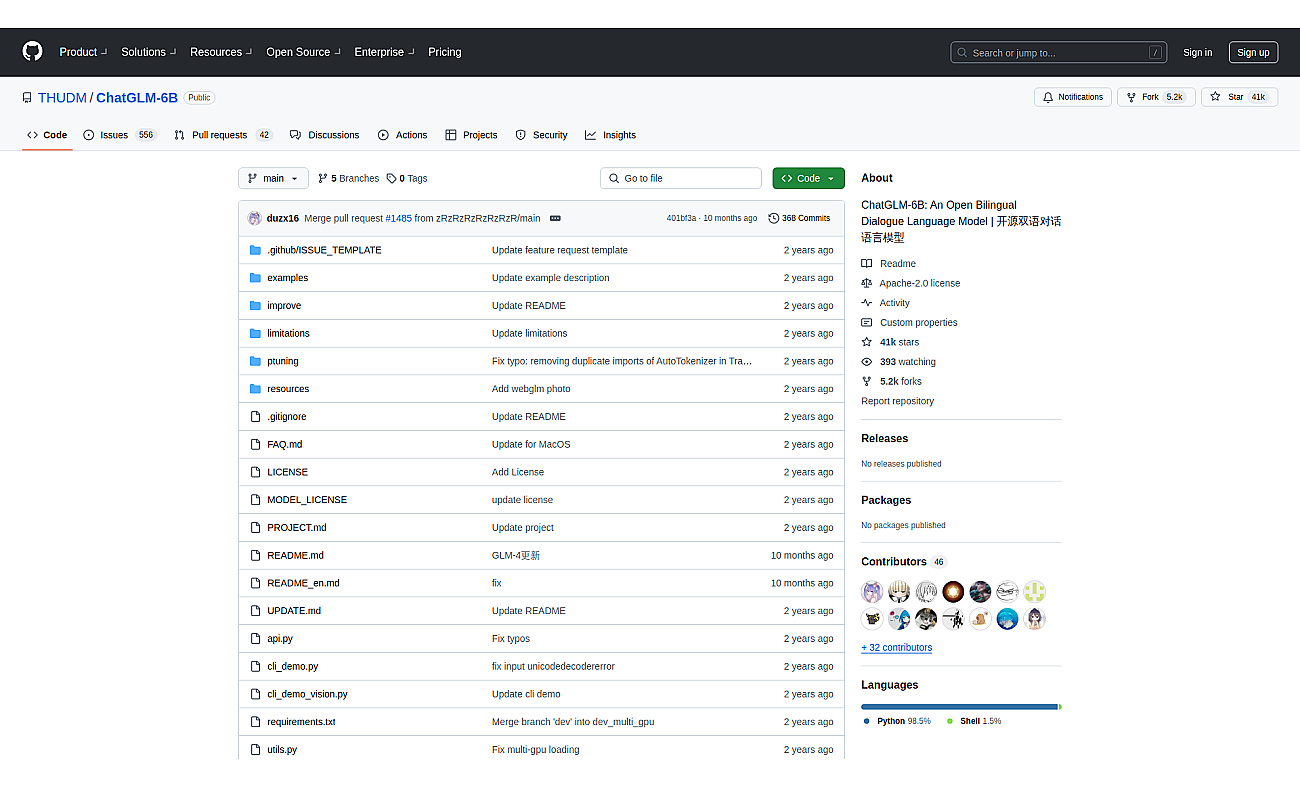Open the green Code dropdown button

pos(808,178)
